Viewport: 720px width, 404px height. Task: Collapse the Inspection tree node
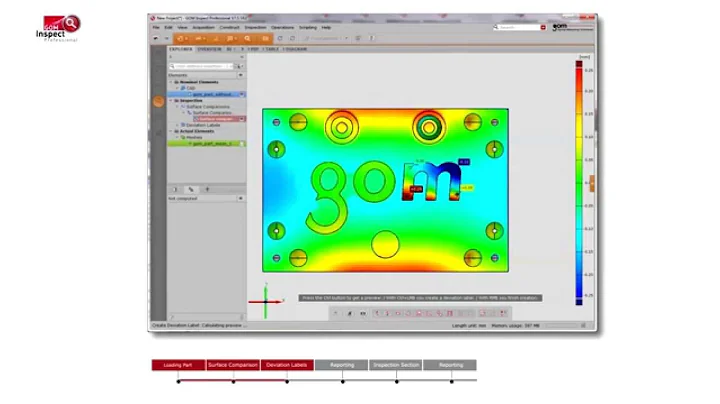point(171,101)
